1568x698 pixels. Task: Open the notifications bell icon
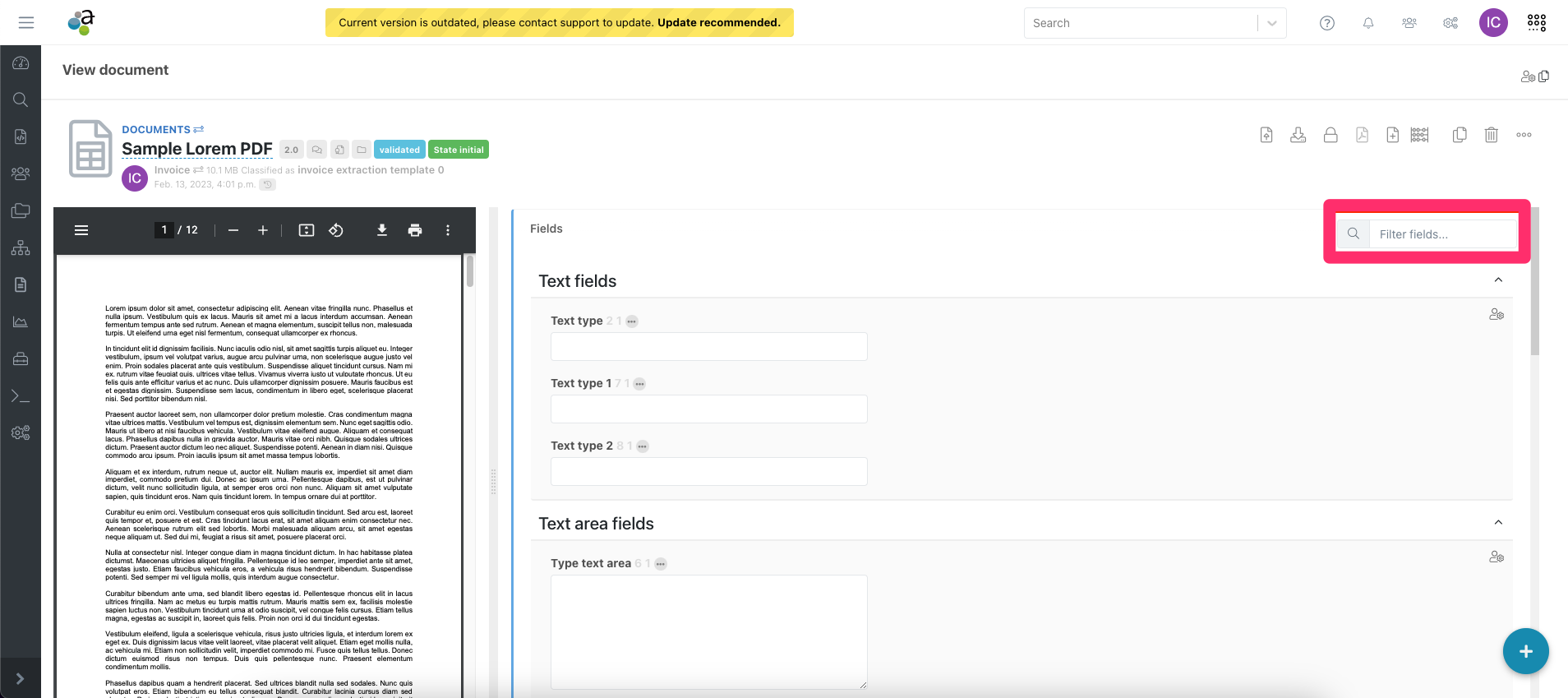[1368, 23]
